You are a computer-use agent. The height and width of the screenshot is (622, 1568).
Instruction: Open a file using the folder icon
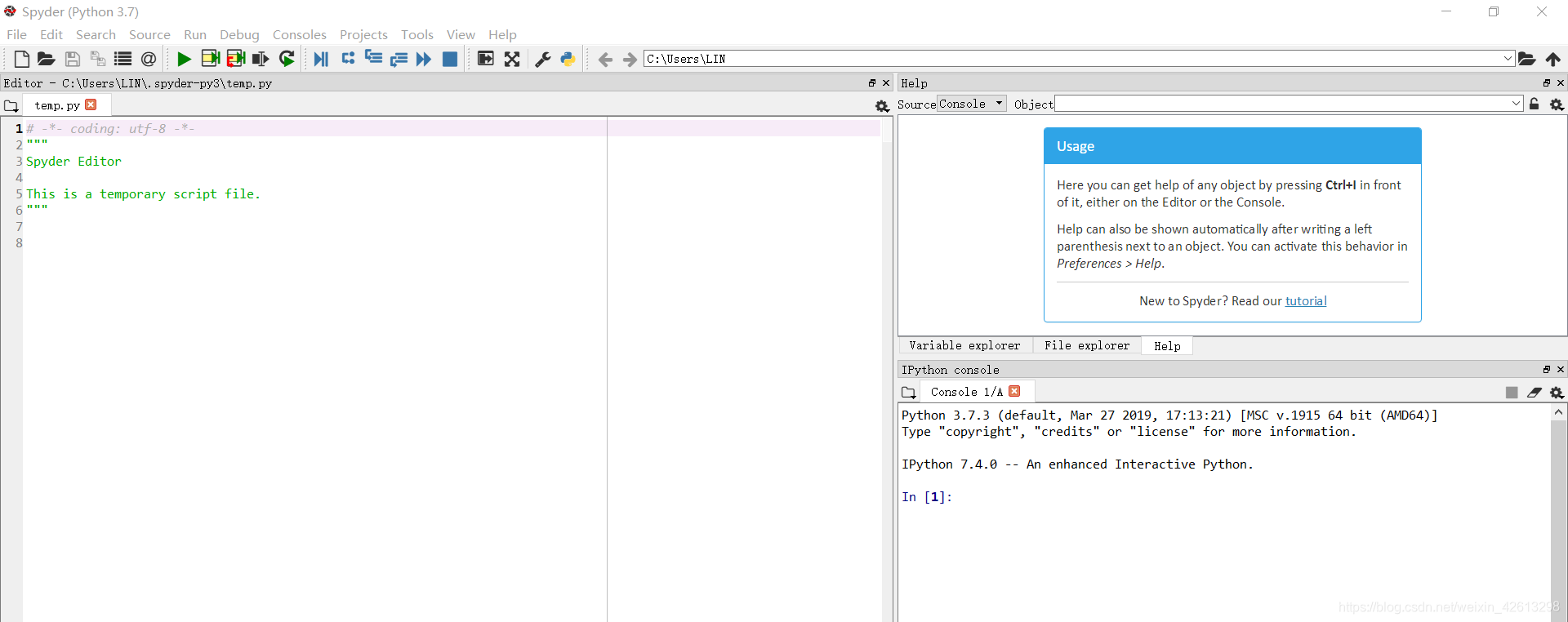pyautogui.click(x=47, y=59)
